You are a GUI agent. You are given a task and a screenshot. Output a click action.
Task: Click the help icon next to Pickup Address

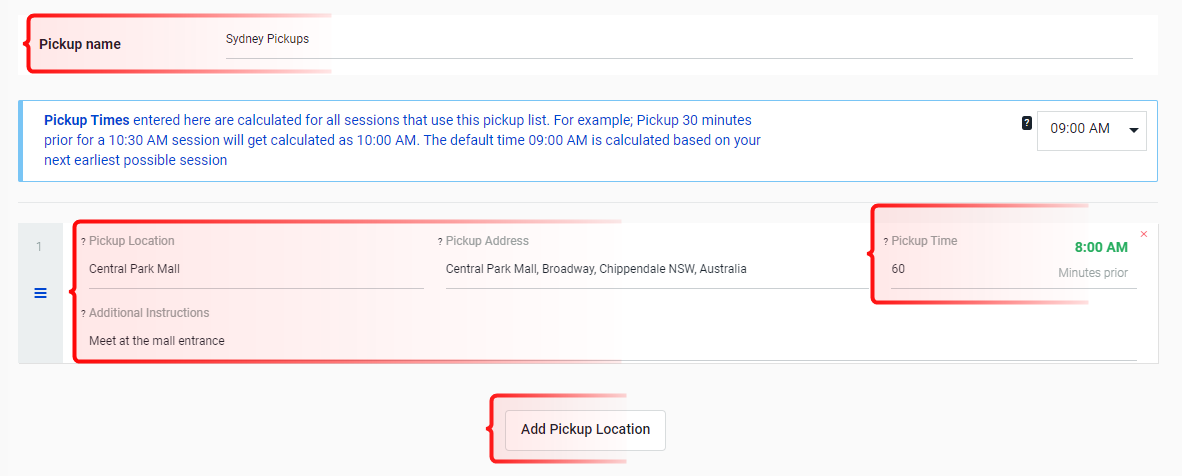pyautogui.click(x=439, y=242)
